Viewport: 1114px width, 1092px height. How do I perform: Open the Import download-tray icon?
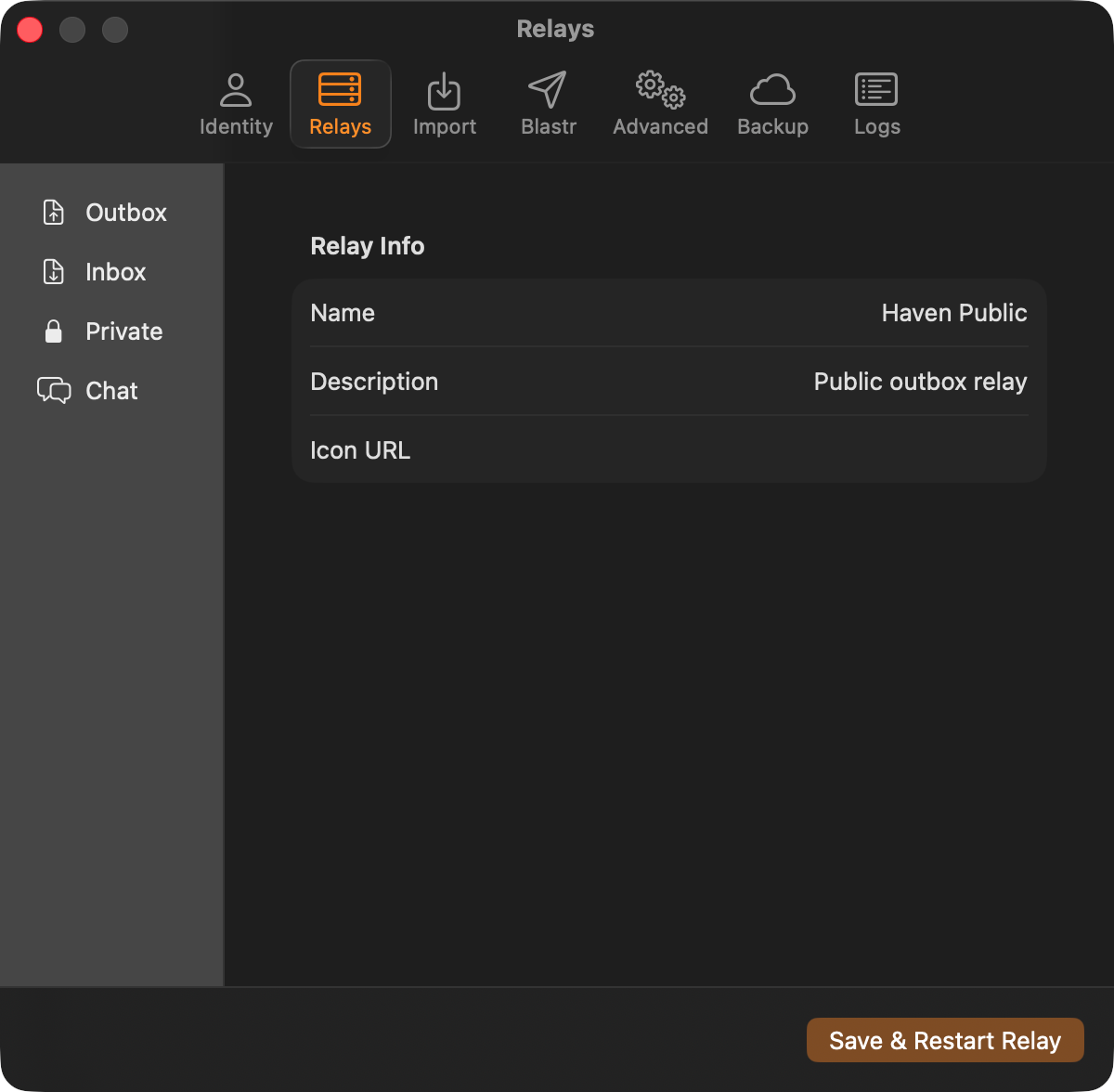click(444, 90)
